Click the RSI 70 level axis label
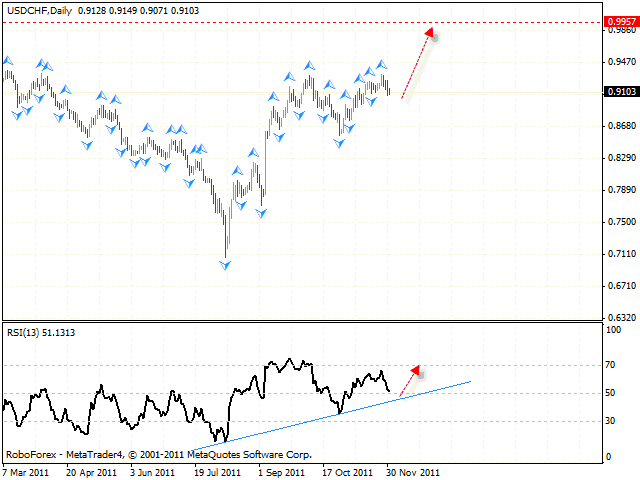Screen dimensions: 640x480 coord(612,365)
